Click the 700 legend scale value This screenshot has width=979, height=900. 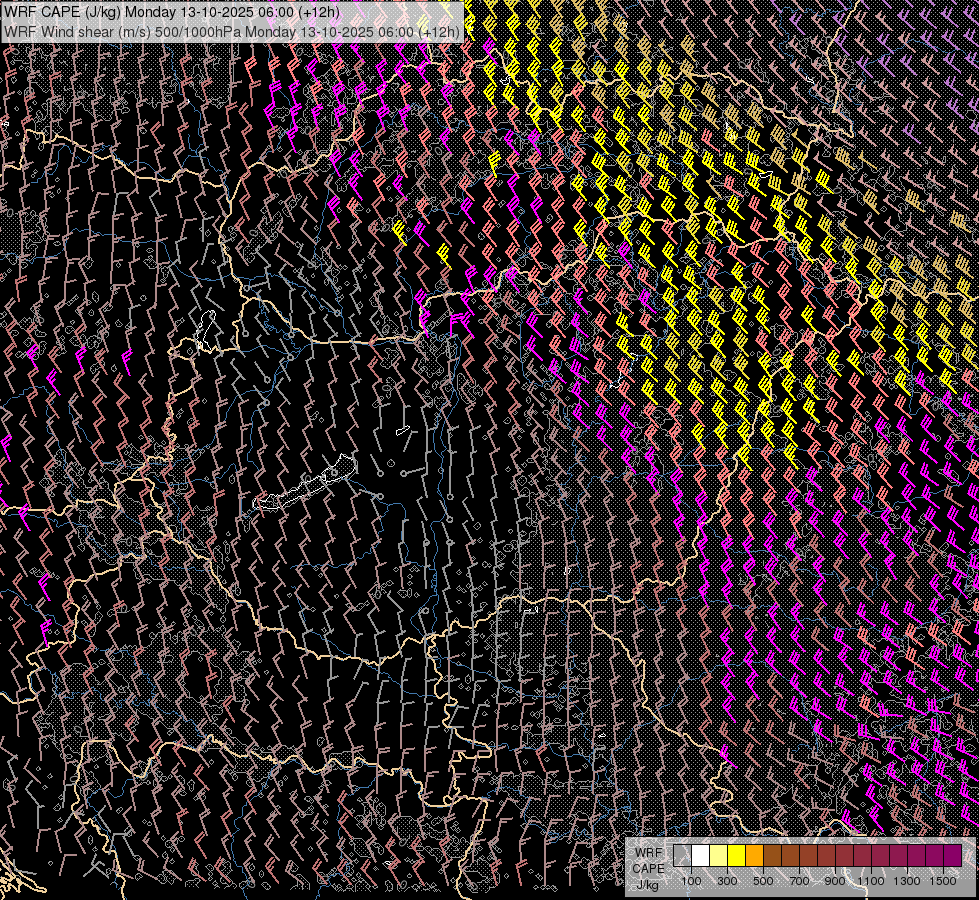[799, 881]
